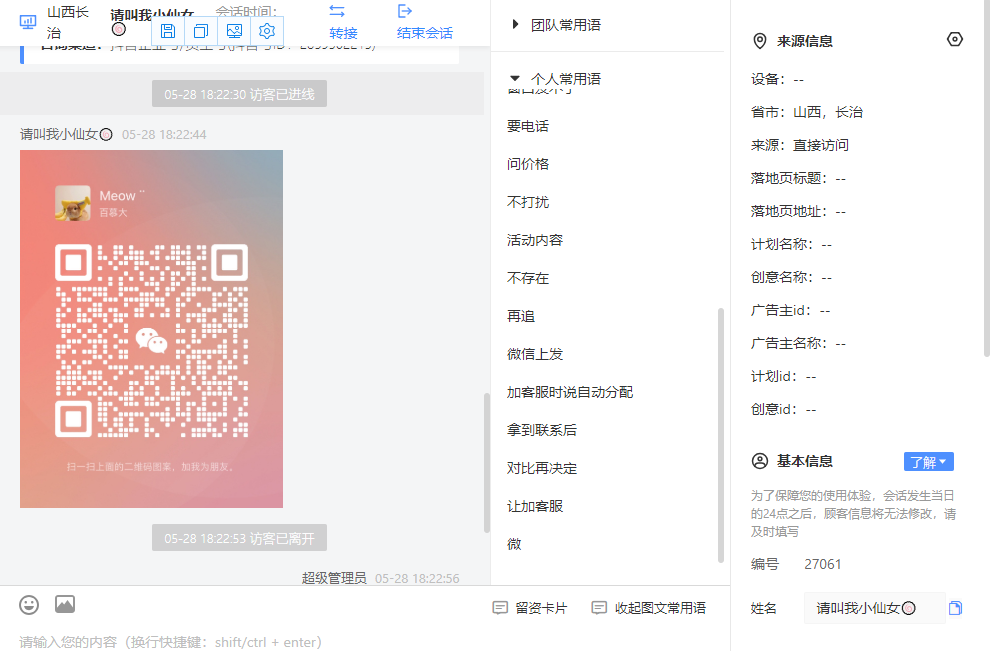Select the 再追 quick phrase

click(x=521, y=316)
